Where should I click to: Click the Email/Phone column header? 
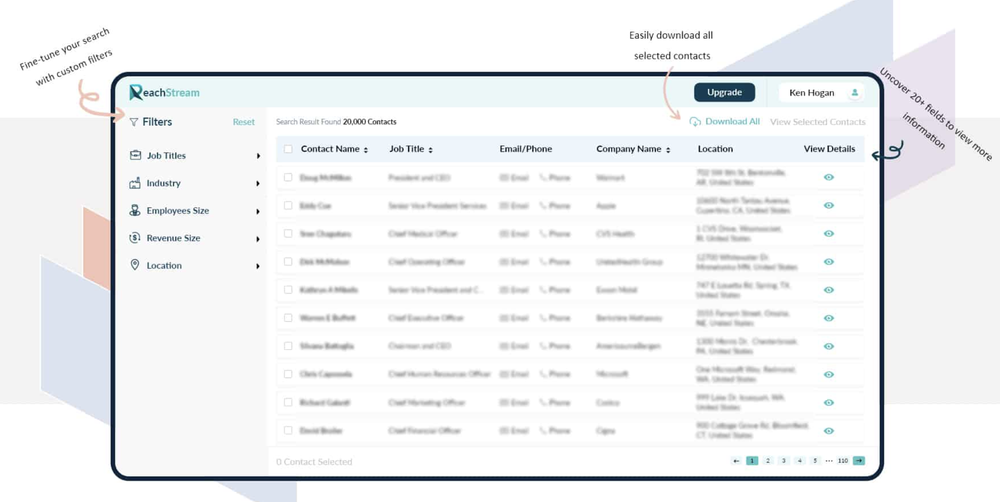click(526, 149)
